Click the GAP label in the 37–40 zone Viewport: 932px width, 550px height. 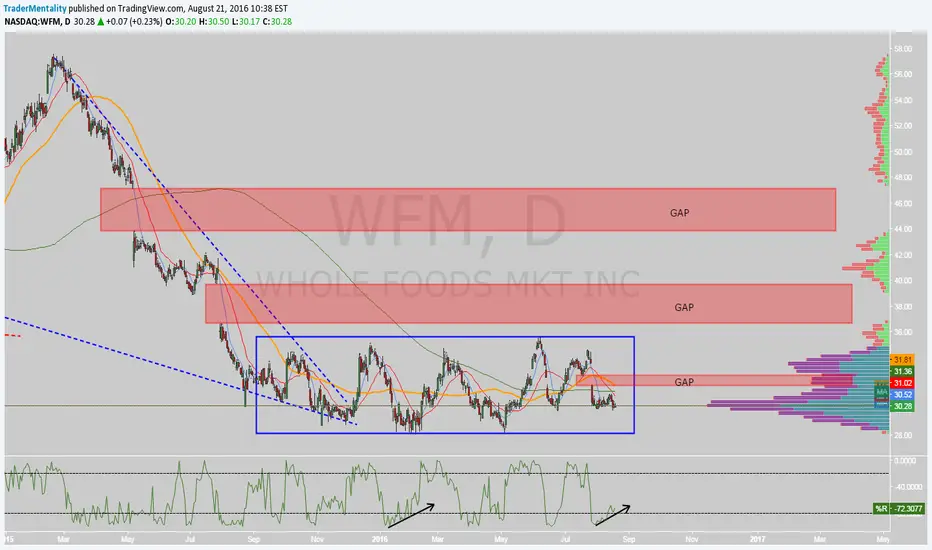point(684,307)
